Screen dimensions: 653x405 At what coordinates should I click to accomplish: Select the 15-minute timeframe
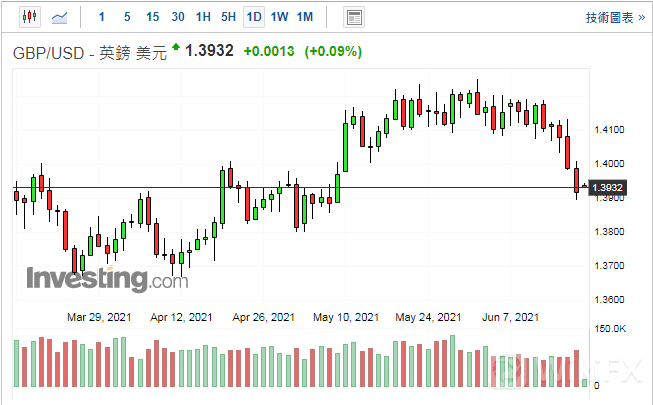152,17
